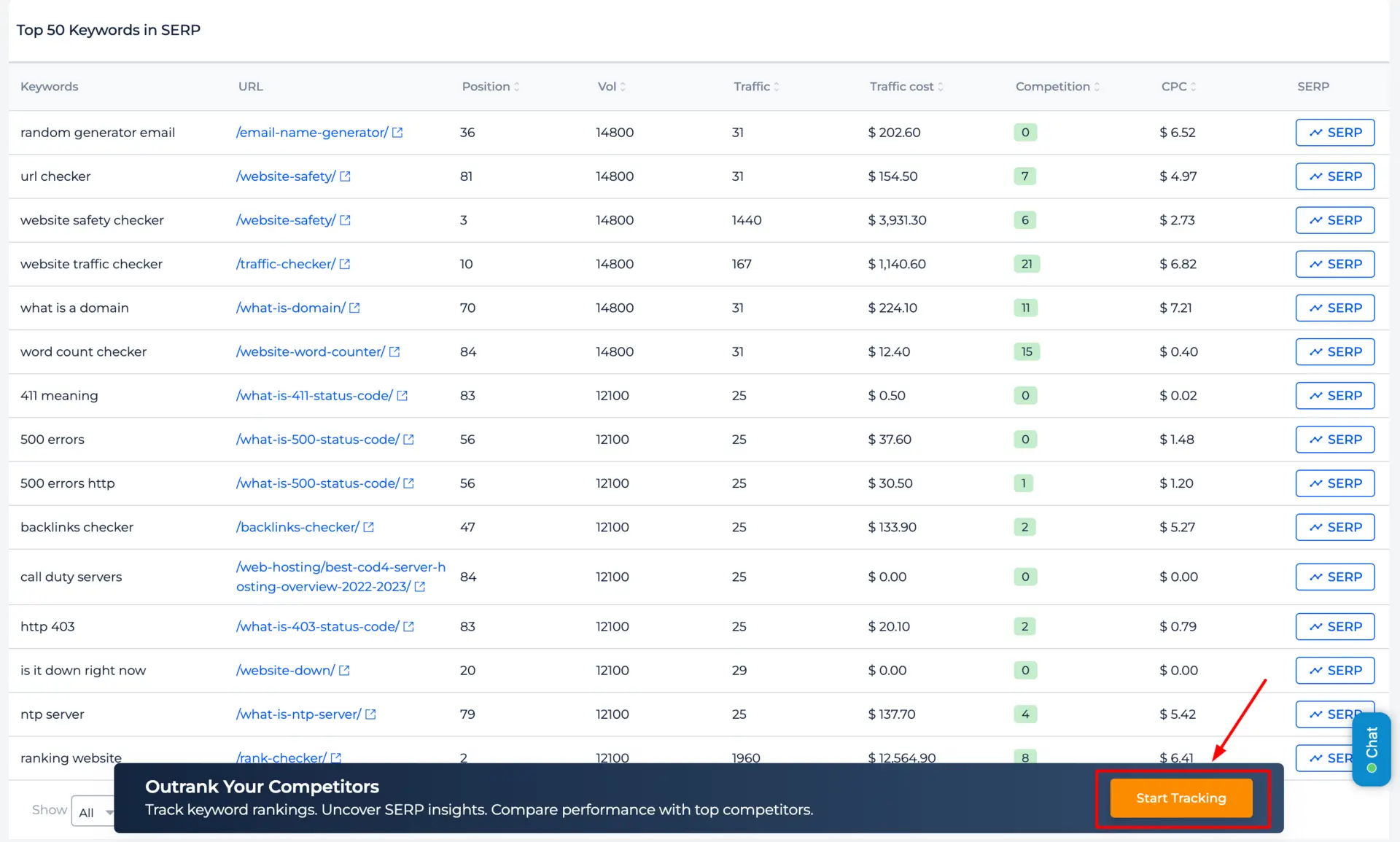This screenshot has width=1400, height=842.
Task: Sort table by Competition column
Action: 1057,86
